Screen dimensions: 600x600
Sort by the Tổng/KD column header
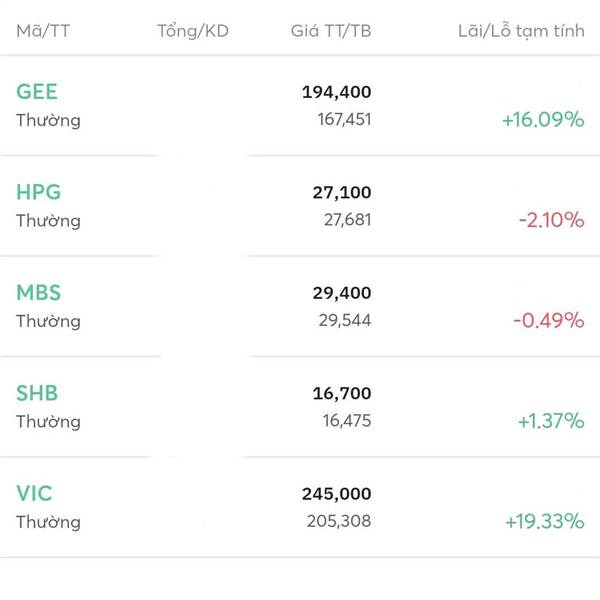tap(193, 31)
